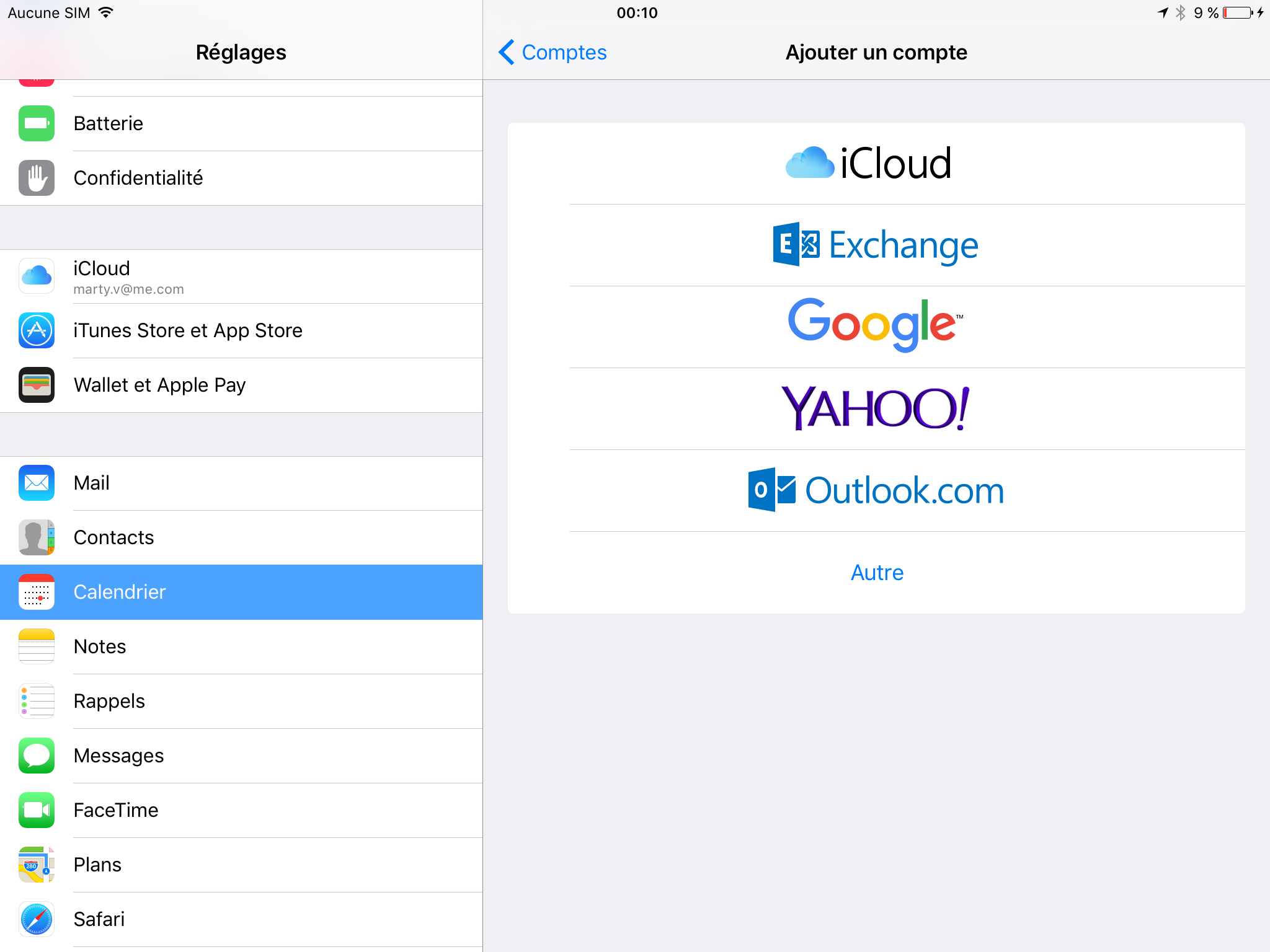Tap the yellow Notes icon
The height and width of the screenshot is (952, 1270).
[x=37, y=646]
